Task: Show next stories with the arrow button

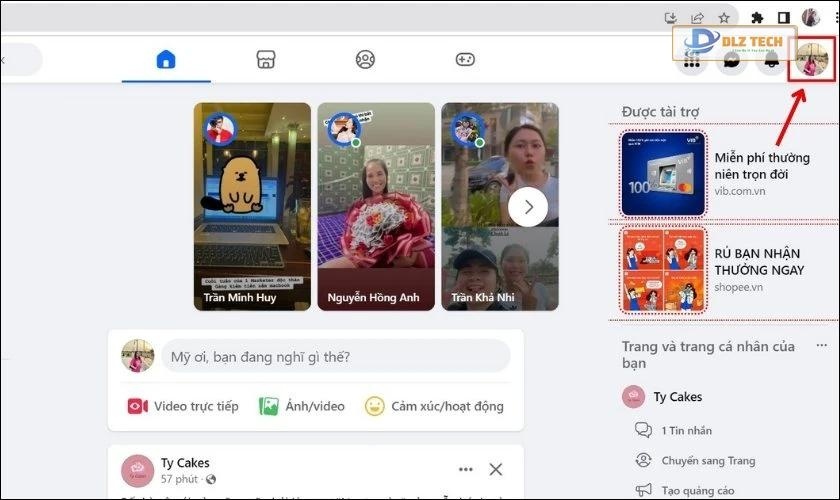Action: click(528, 207)
